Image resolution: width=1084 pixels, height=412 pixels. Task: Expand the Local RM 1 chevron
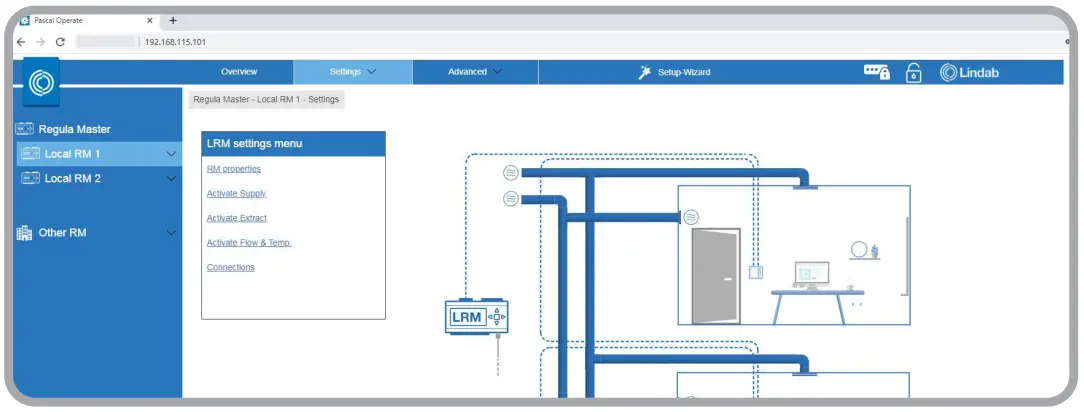(x=171, y=154)
